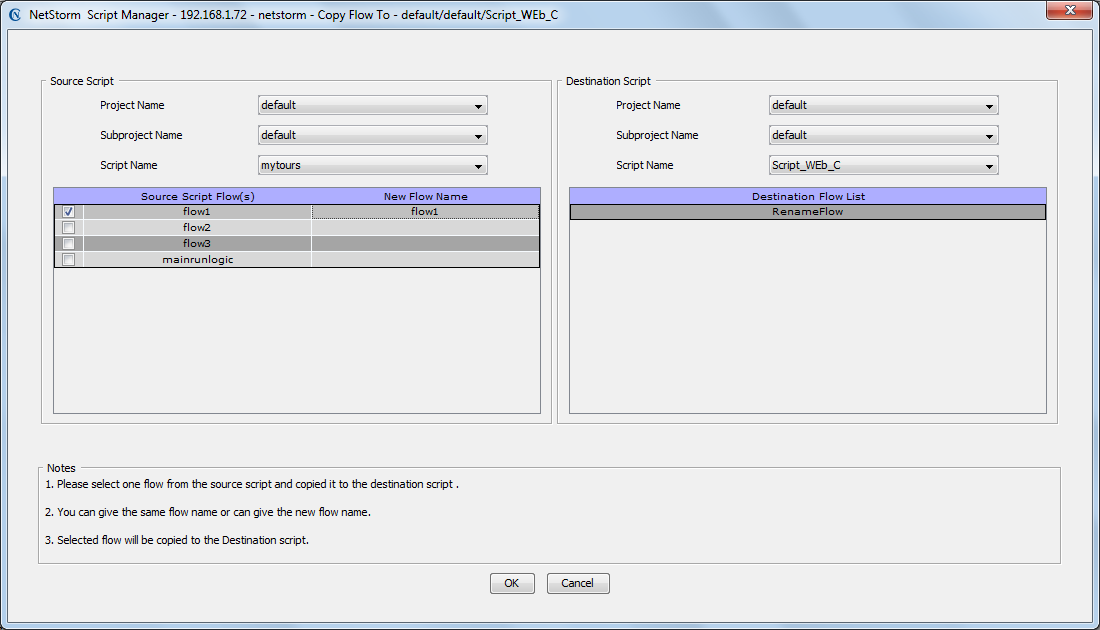Screen dimensions: 1100x630
Task: Click New Flow Name cell for flow3
Action: [x=426, y=243]
